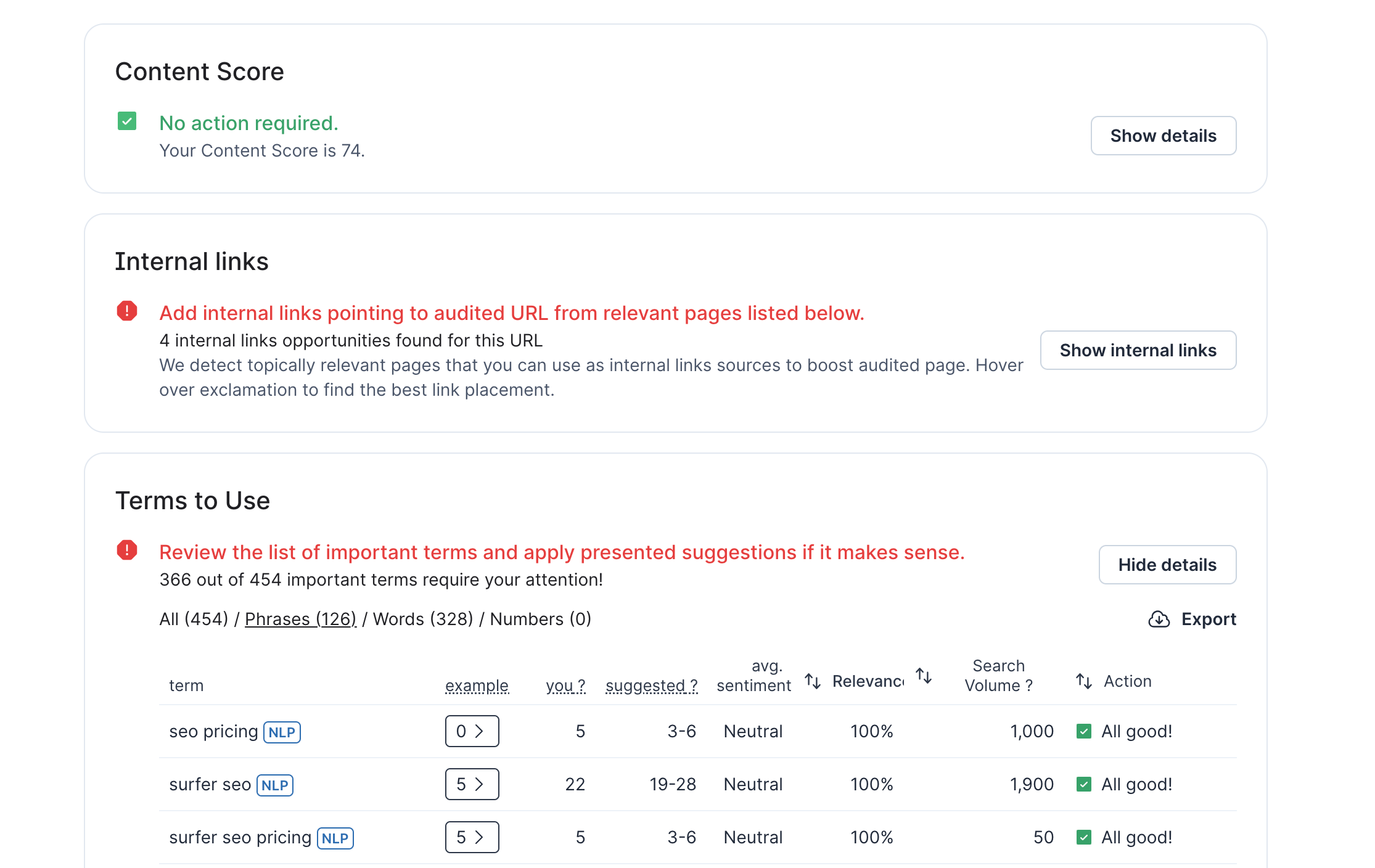
Task: Click the 'you ?' column header
Action: (565, 686)
